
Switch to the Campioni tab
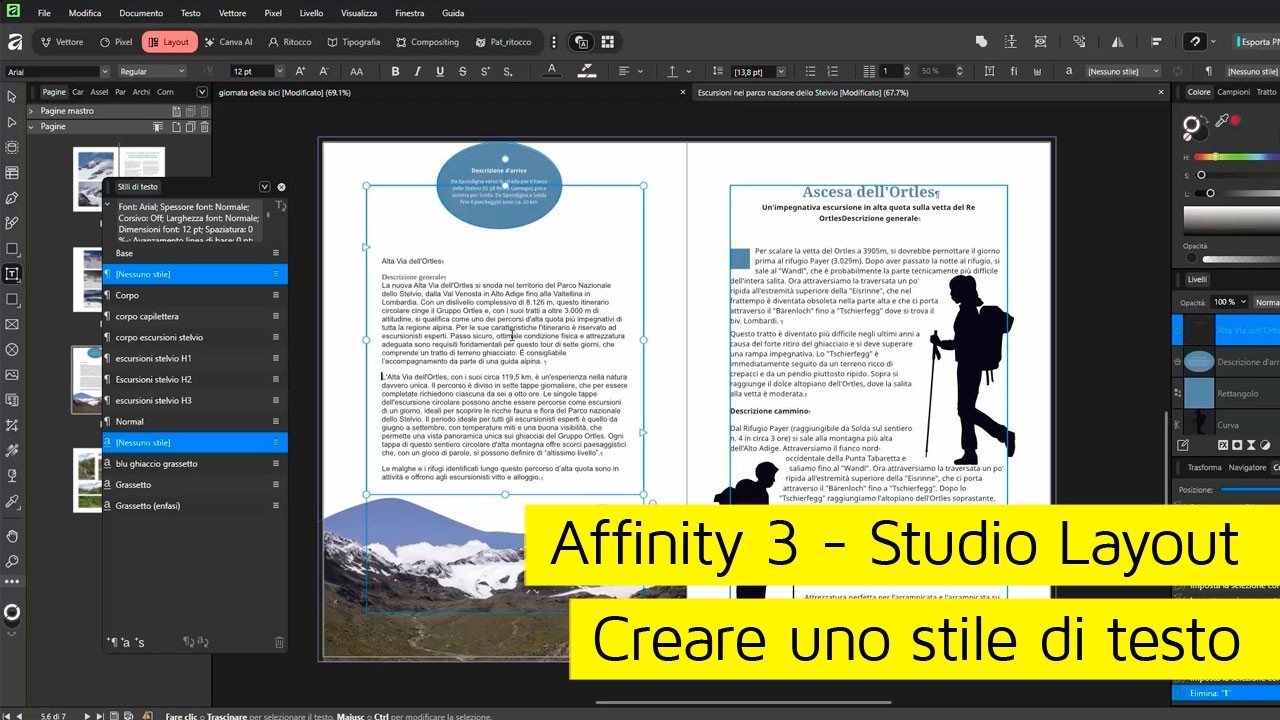pyautogui.click(x=1233, y=92)
